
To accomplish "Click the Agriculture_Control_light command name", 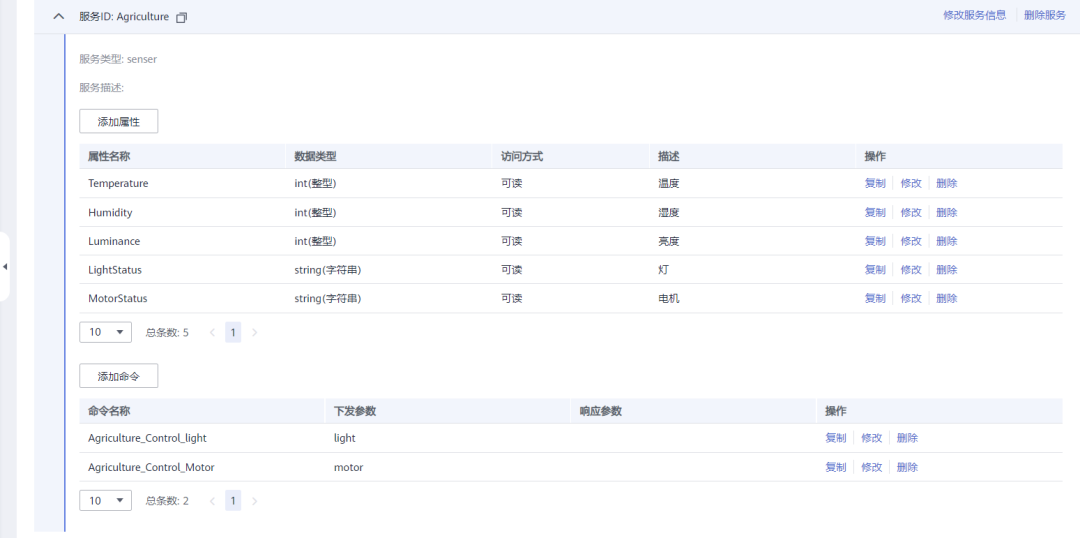I will (147, 437).
